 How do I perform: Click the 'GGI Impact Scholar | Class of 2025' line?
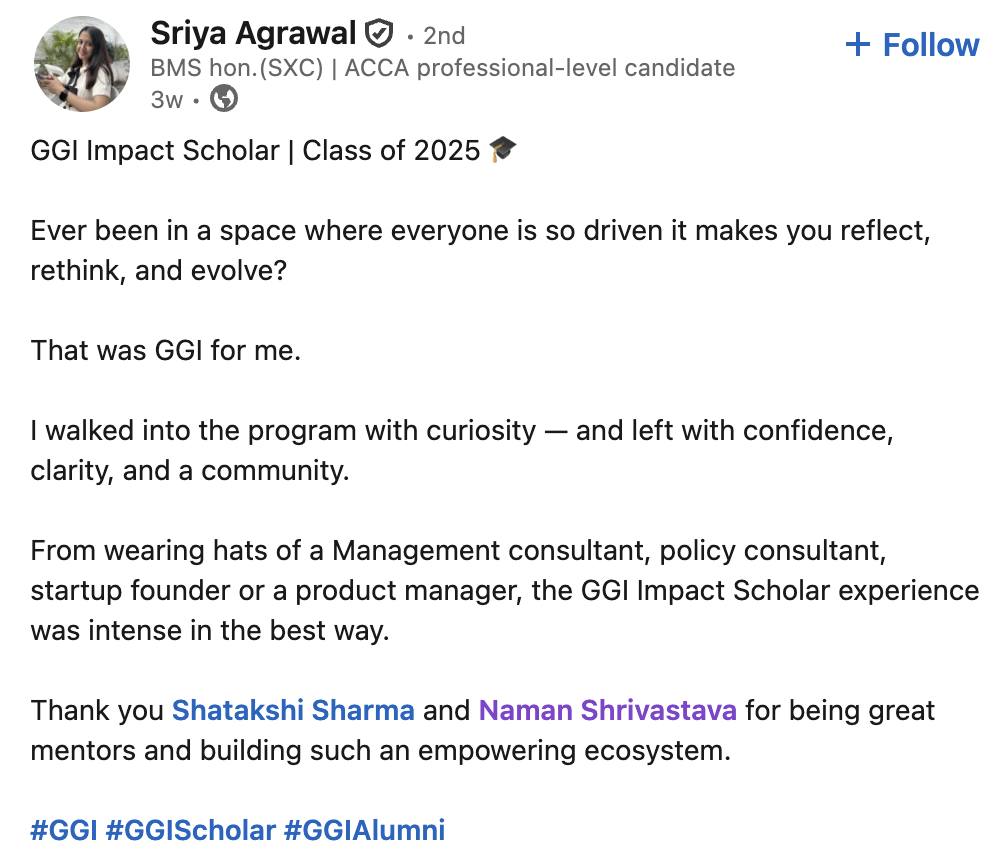255,151
